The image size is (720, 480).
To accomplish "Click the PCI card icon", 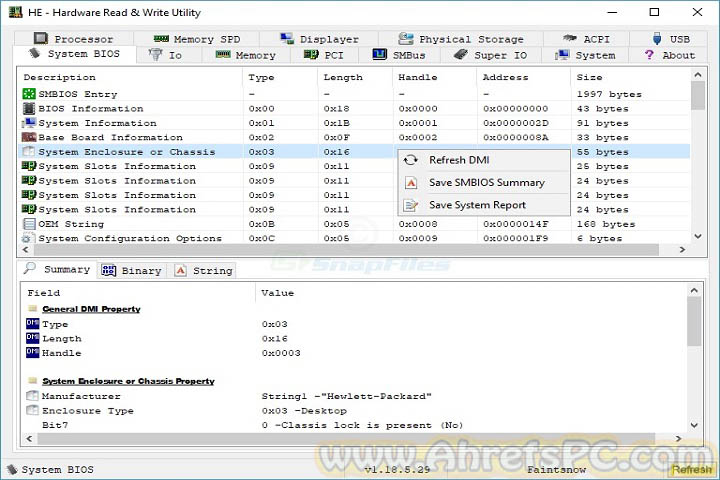I will (x=311, y=55).
